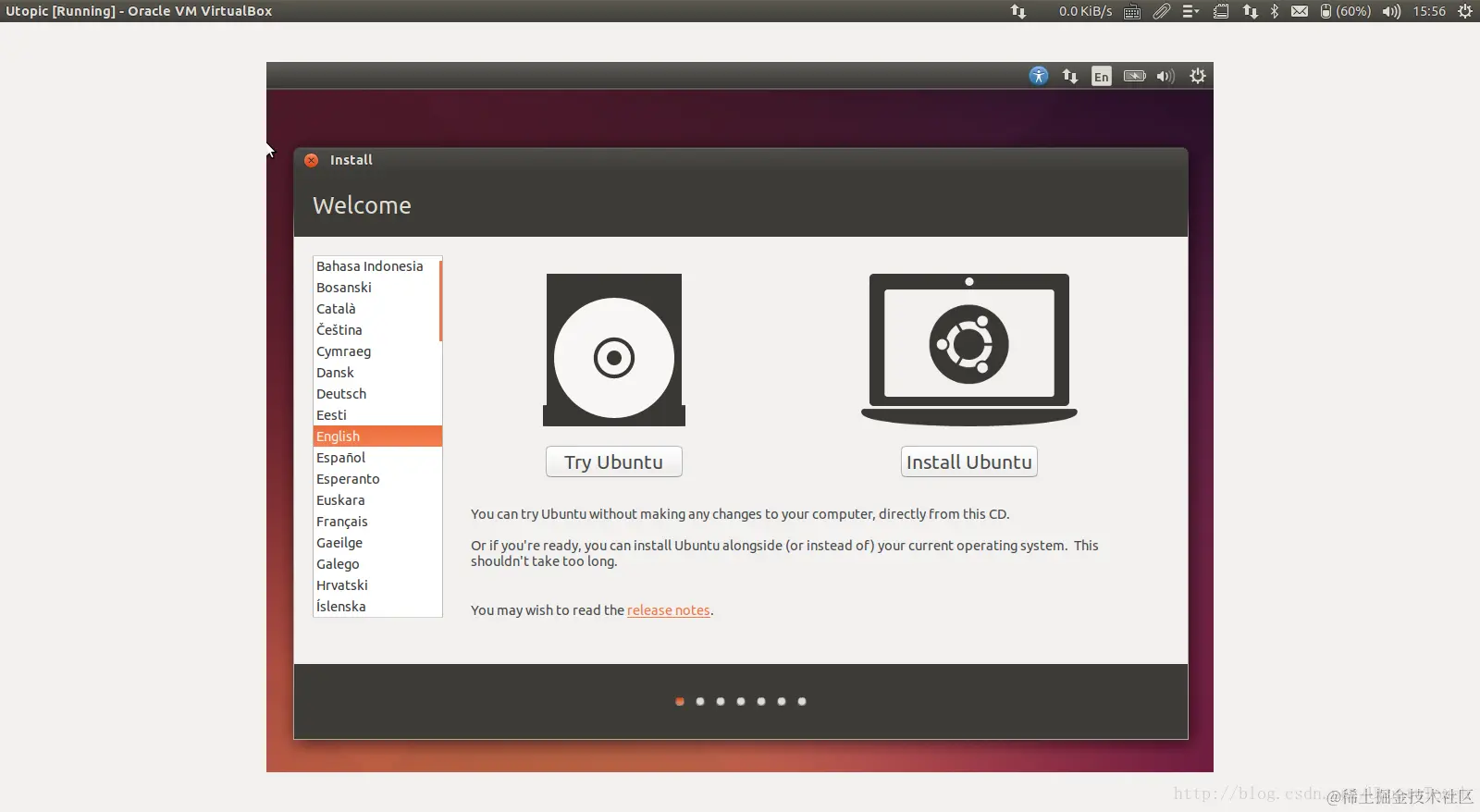Select Gaeilge in the language list
Image resolution: width=1480 pixels, height=812 pixels.
click(x=376, y=543)
